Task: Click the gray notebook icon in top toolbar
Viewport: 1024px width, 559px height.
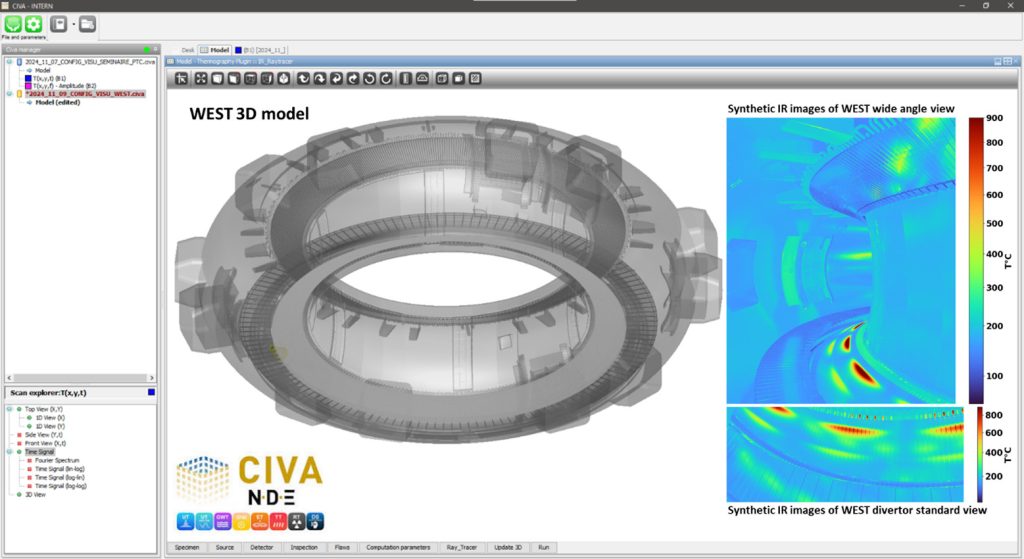Action: [x=59, y=24]
